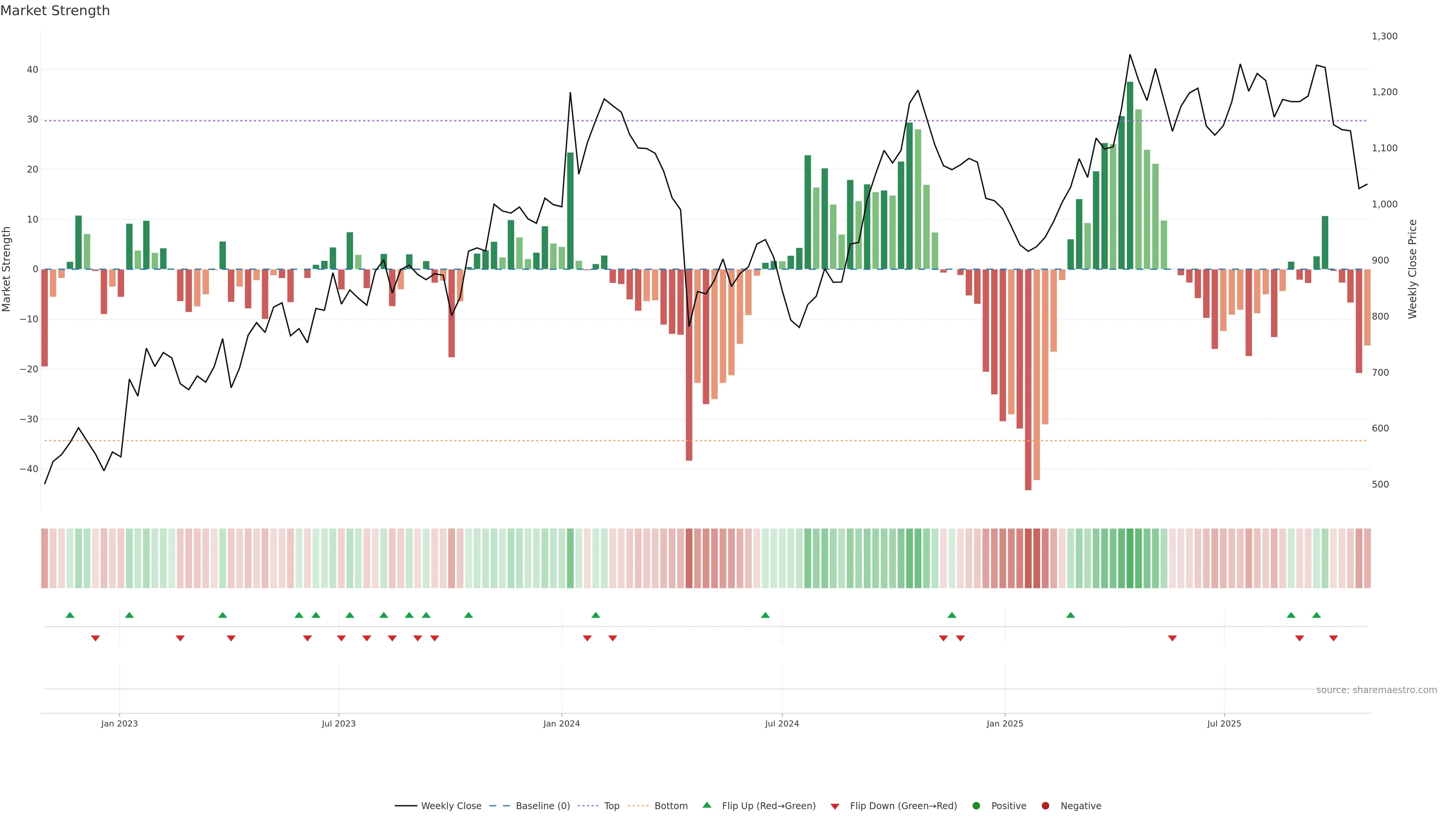Click the source: sharemaestro.com text
The image size is (1456, 819).
tap(1376, 690)
